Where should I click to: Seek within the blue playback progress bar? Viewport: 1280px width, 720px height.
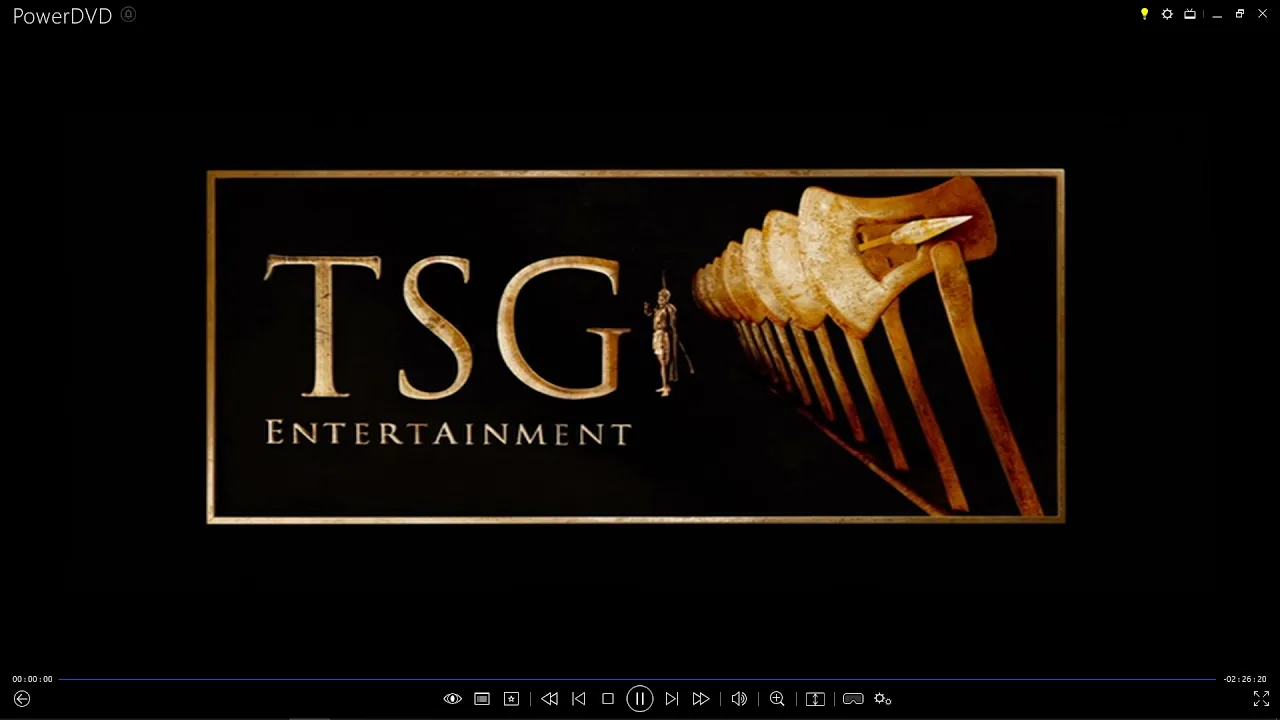[x=637, y=679]
